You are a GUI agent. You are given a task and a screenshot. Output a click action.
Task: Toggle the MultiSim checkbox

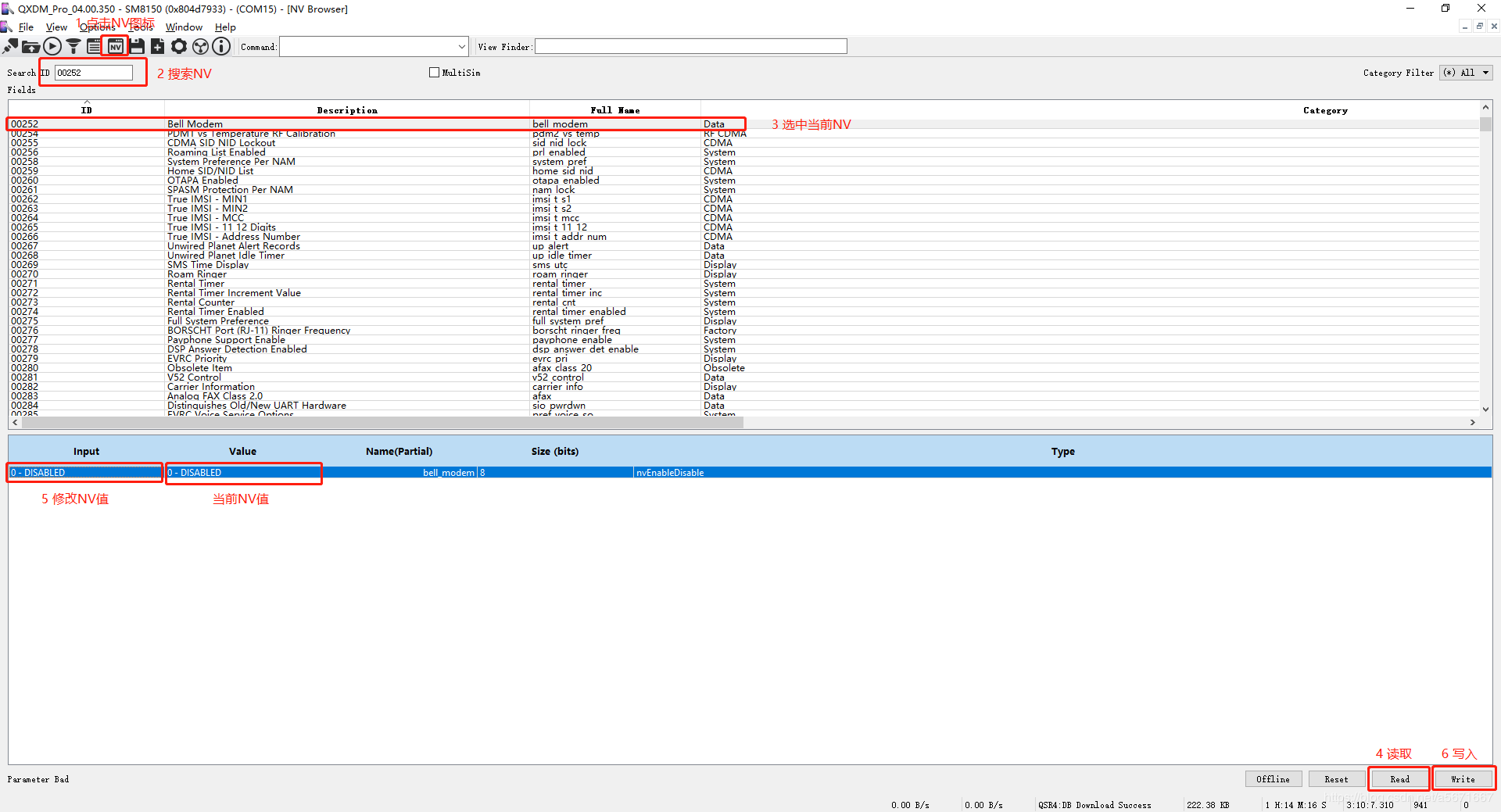(434, 73)
